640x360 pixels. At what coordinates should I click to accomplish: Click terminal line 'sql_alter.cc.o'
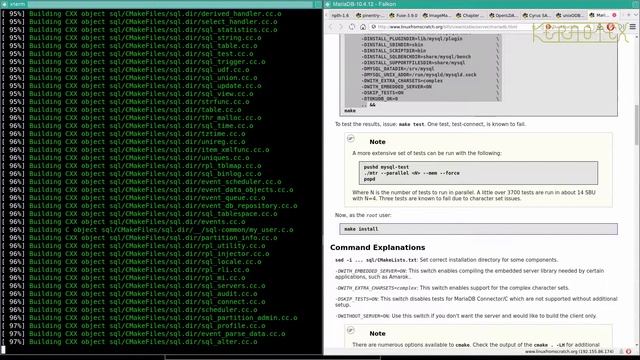[x=129, y=342]
